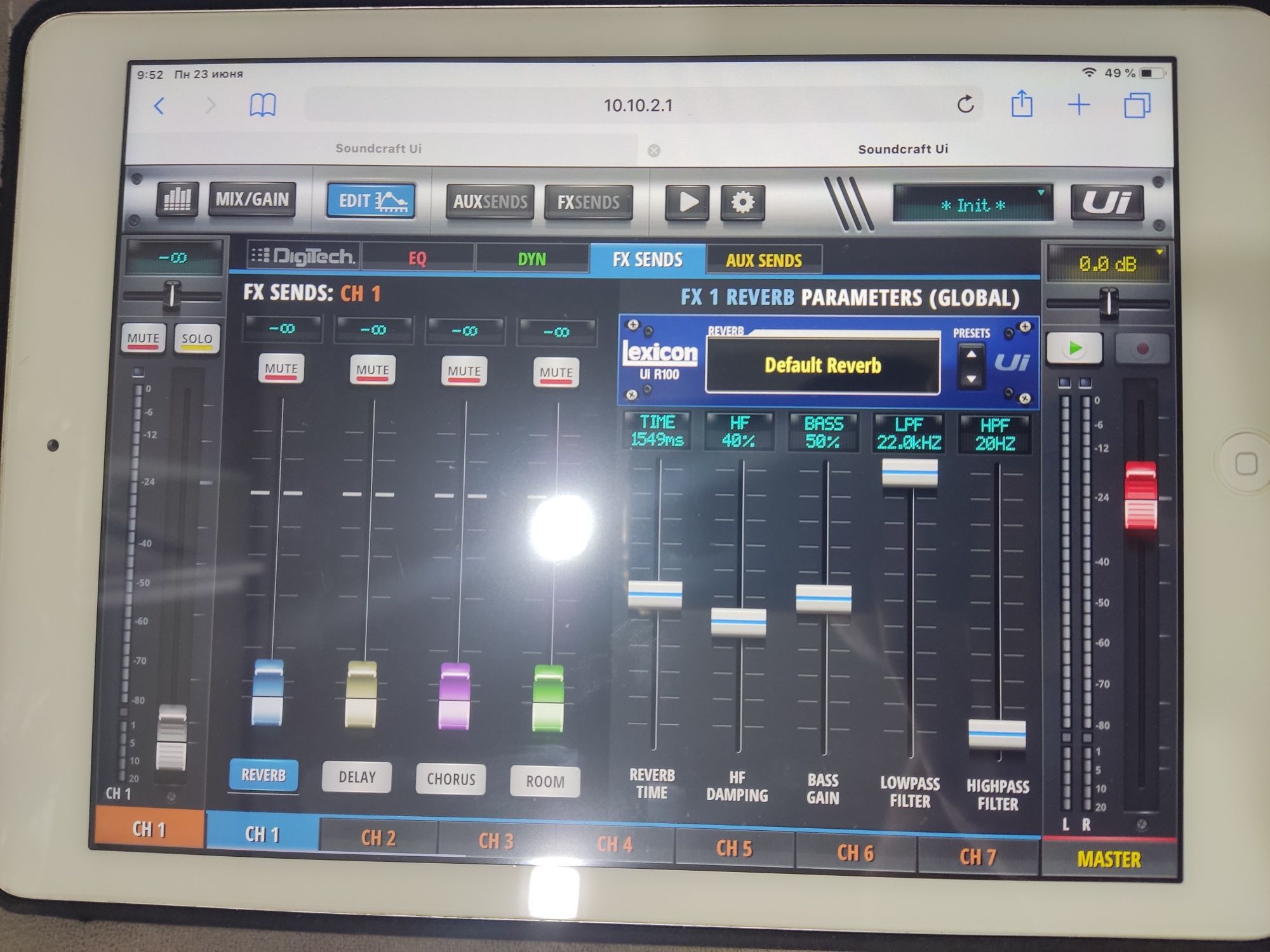Show all Safari tabs overview
The image size is (1270, 952).
pyautogui.click(x=1137, y=105)
